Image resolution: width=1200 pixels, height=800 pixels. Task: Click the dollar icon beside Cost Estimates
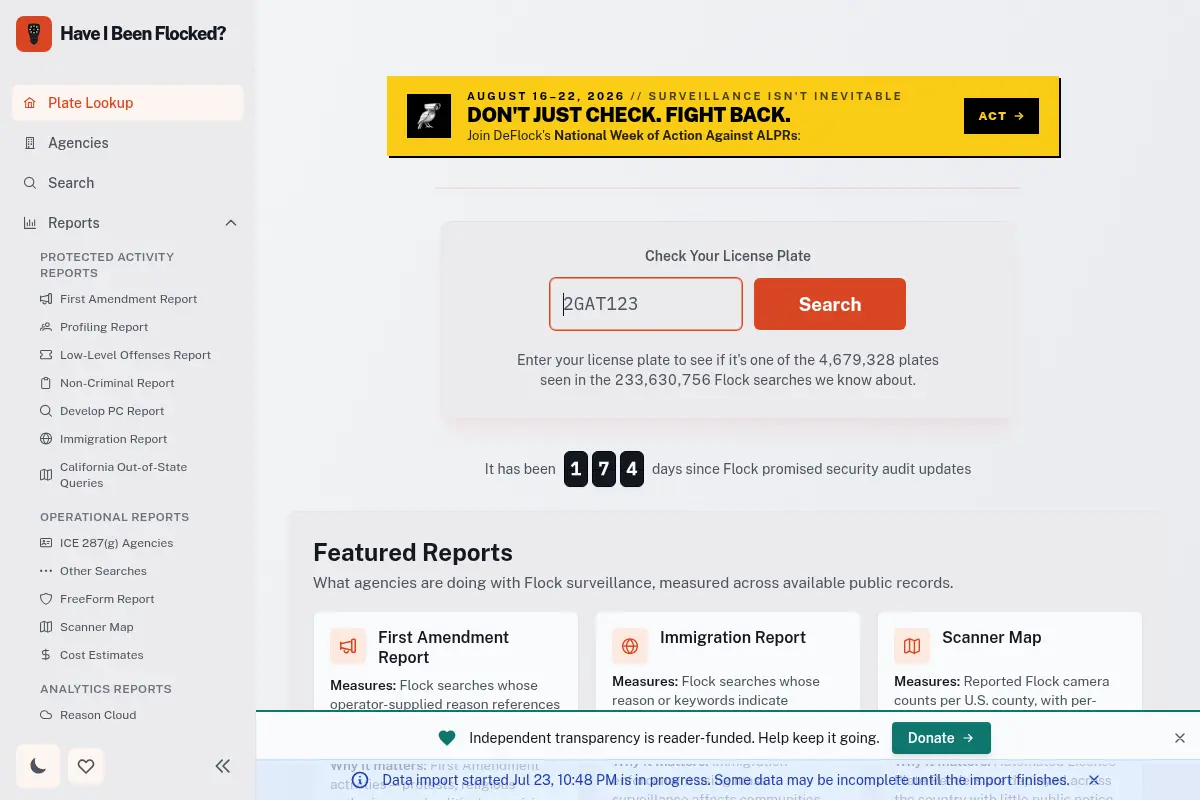click(x=46, y=655)
